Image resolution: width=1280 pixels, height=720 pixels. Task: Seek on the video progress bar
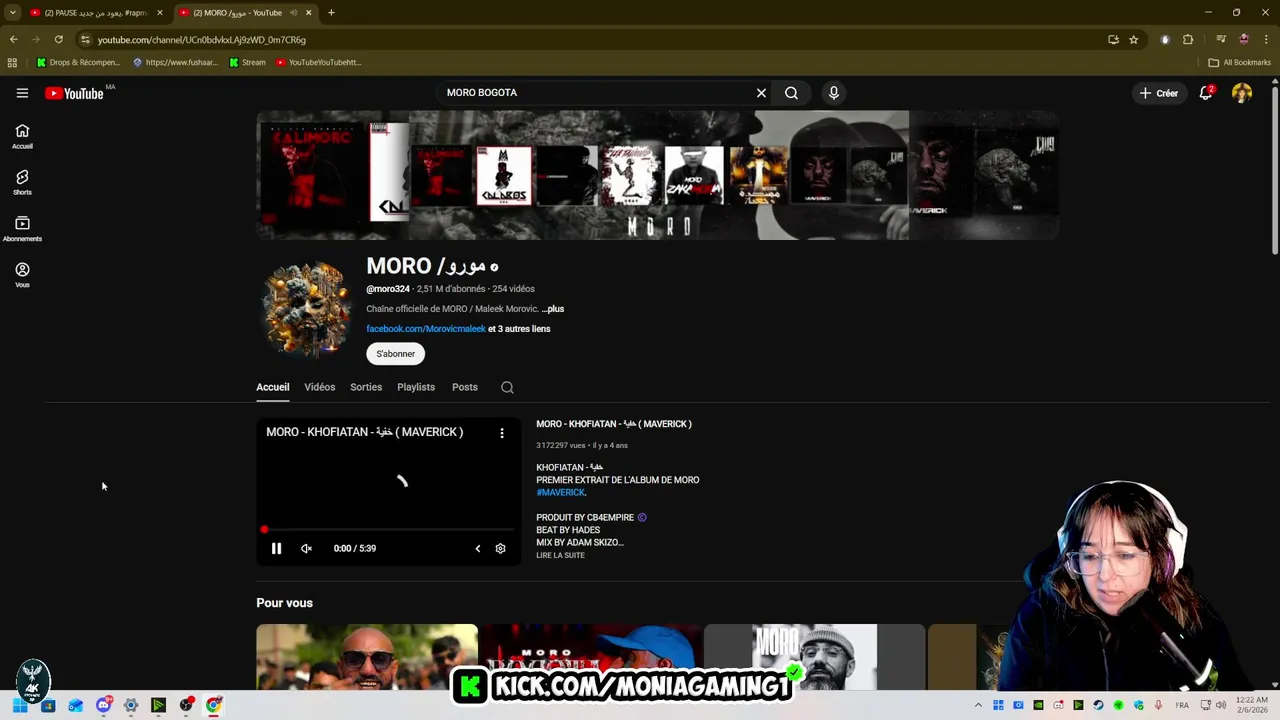click(x=389, y=529)
